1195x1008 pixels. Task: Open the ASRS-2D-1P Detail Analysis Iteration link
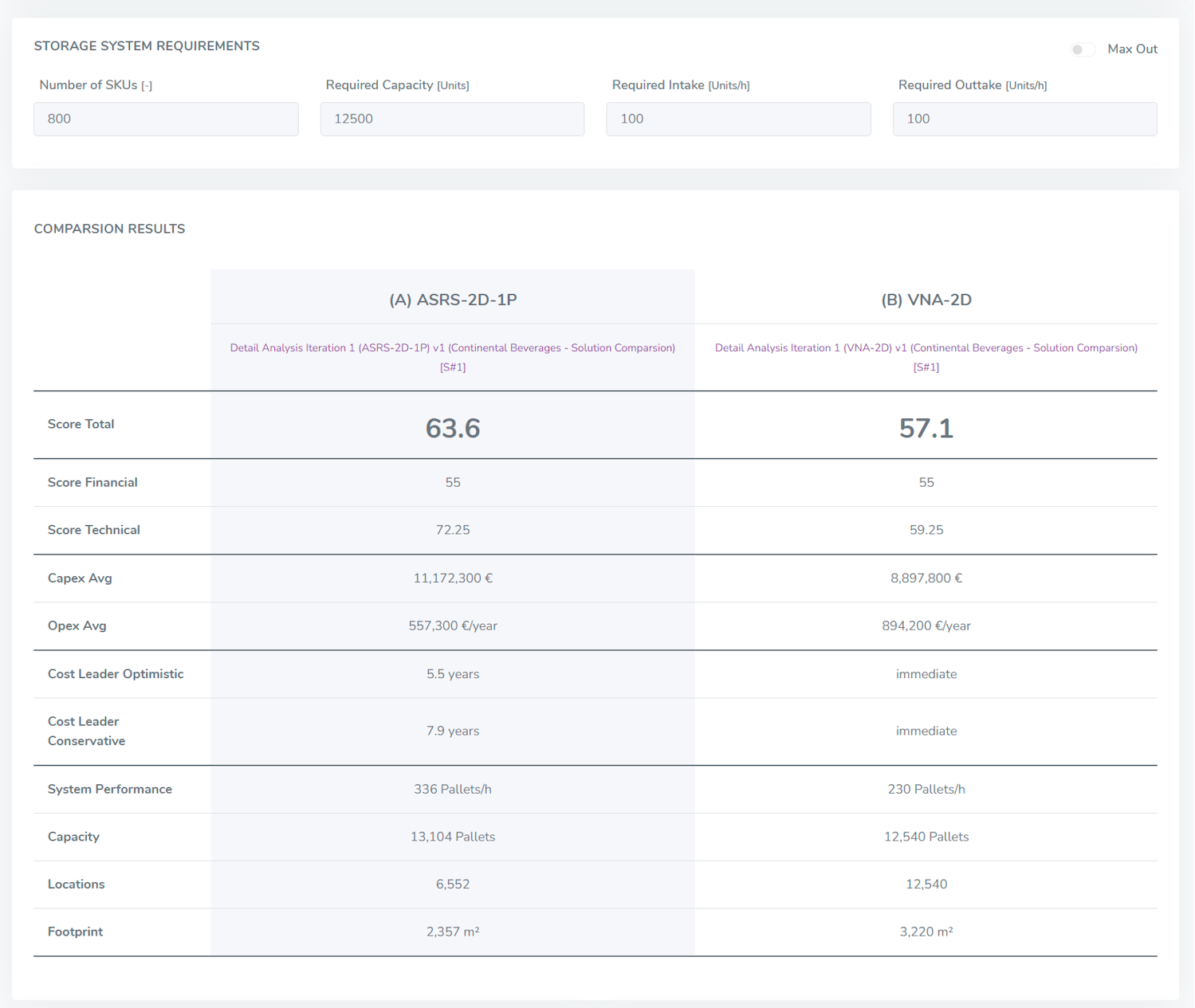click(x=452, y=356)
